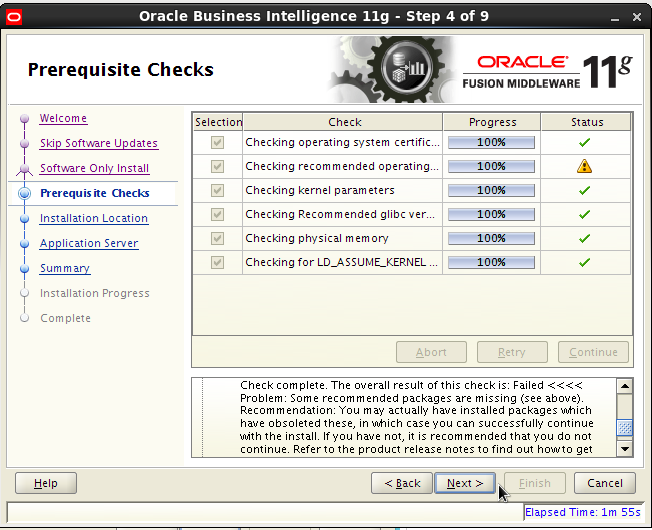The width and height of the screenshot is (652, 530).
Task: Open Help for the installer
Action: point(46,483)
